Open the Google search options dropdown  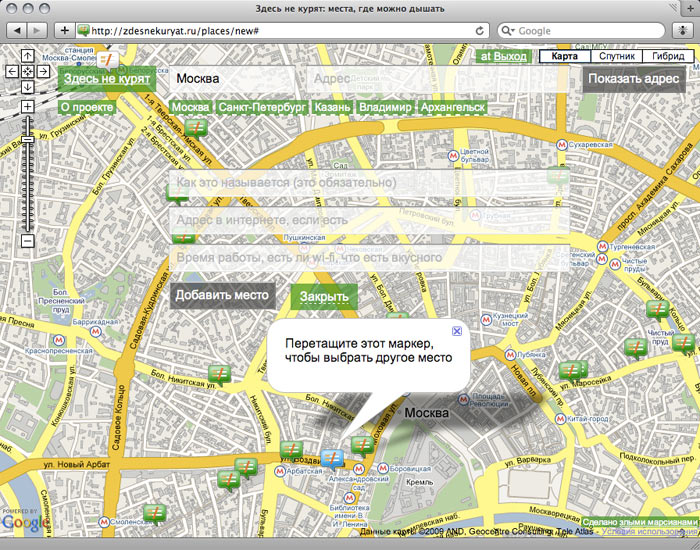pos(510,31)
